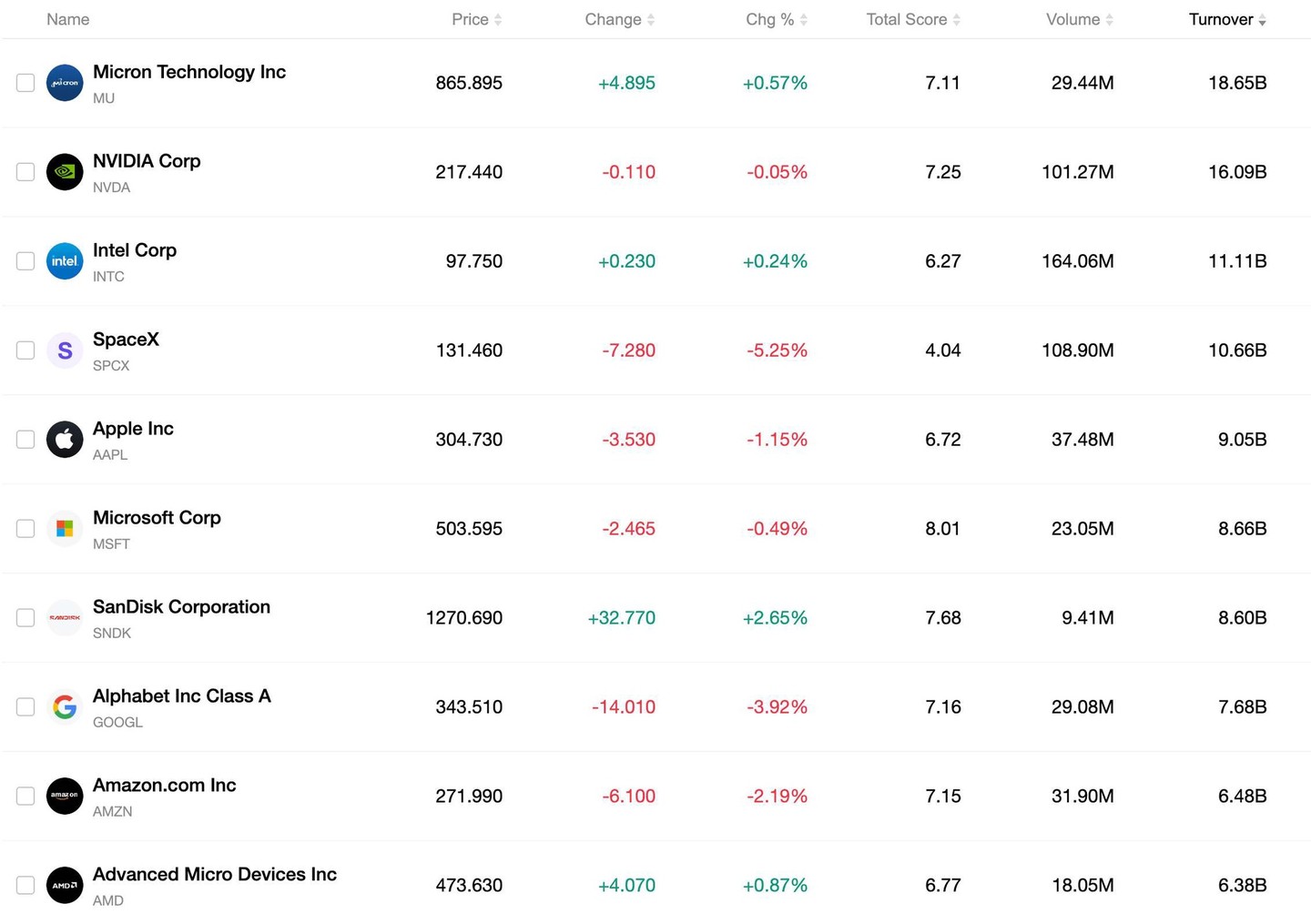Click the Change column sort arrows
This screenshot has height=924, width=1311.
click(651, 20)
